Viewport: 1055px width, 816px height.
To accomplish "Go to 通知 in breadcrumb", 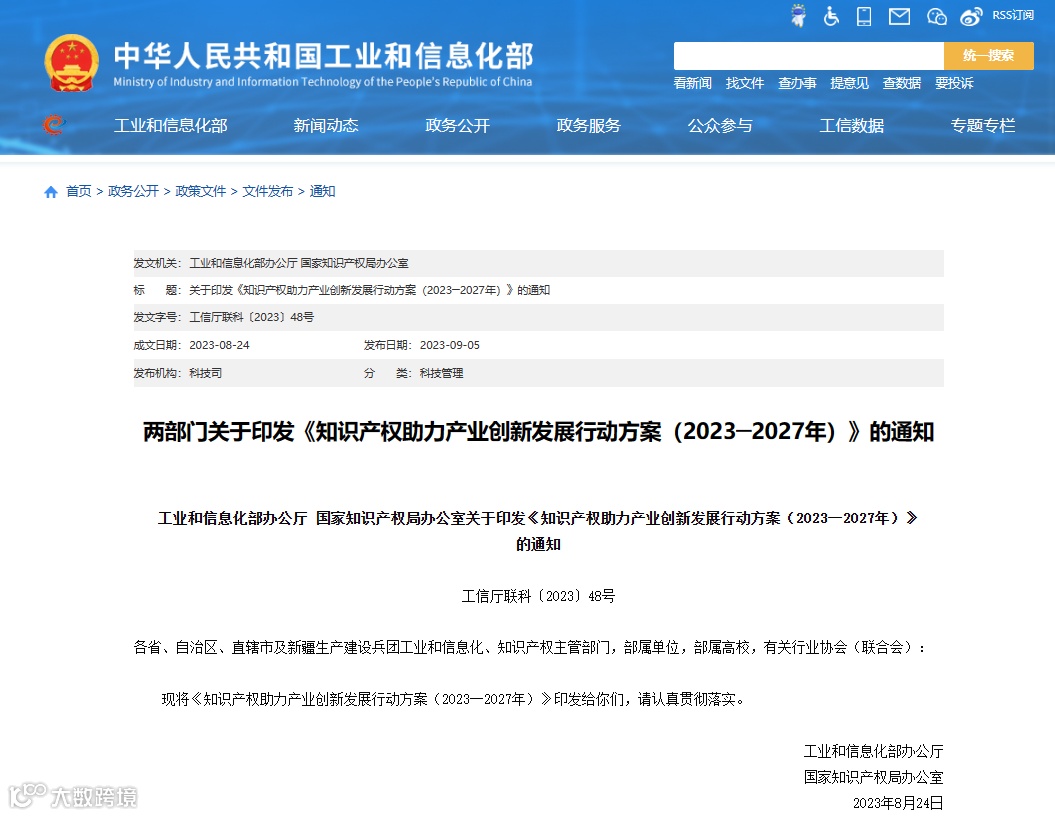I will click(x=322, y=192).
